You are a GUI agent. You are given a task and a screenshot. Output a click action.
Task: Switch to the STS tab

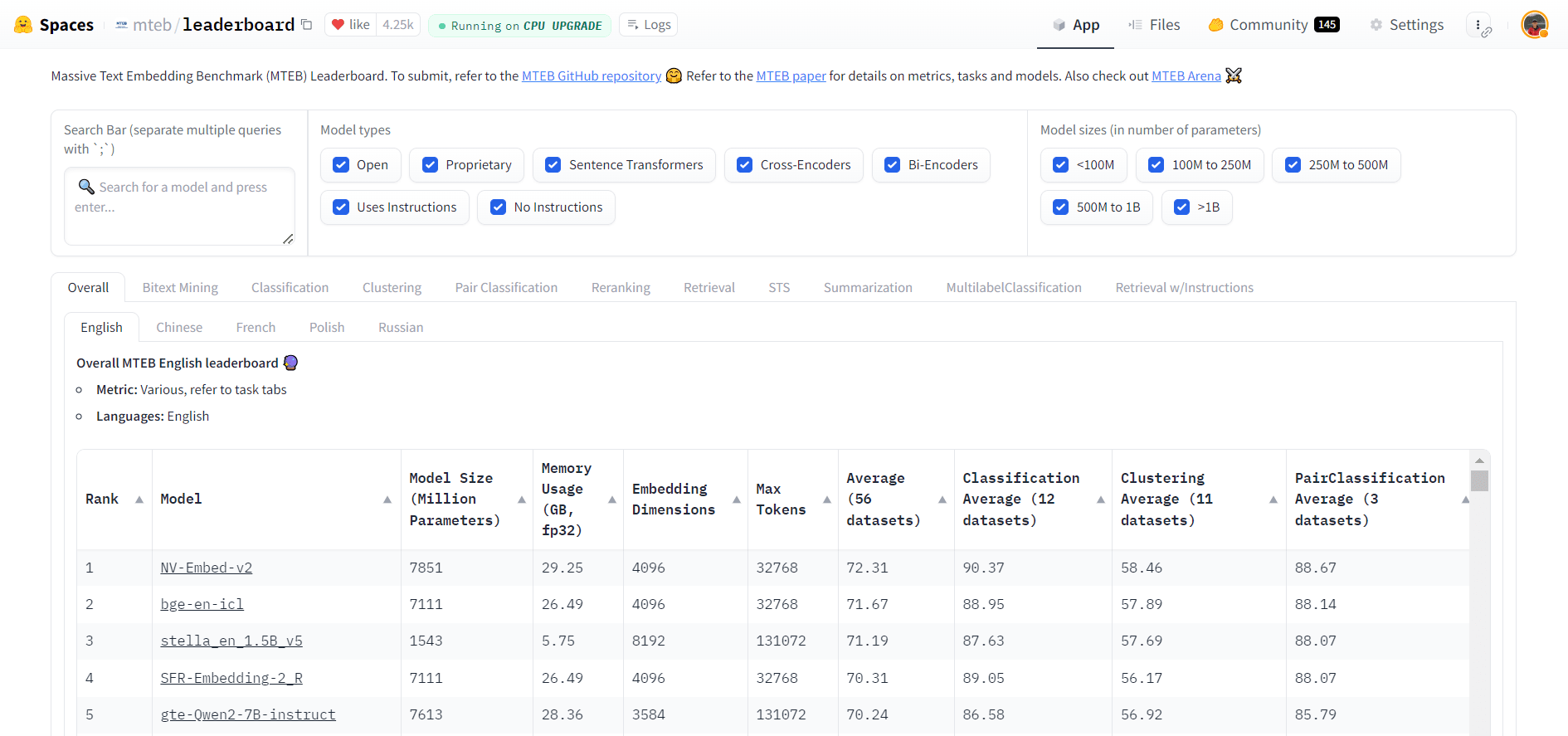pyautogui.click(x=779, y=288)
